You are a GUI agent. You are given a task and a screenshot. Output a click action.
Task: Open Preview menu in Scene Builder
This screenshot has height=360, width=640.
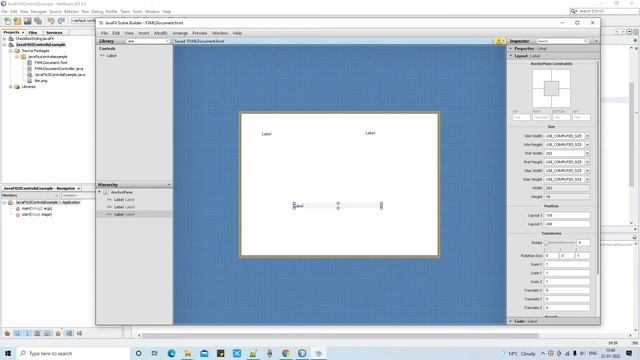200,33
